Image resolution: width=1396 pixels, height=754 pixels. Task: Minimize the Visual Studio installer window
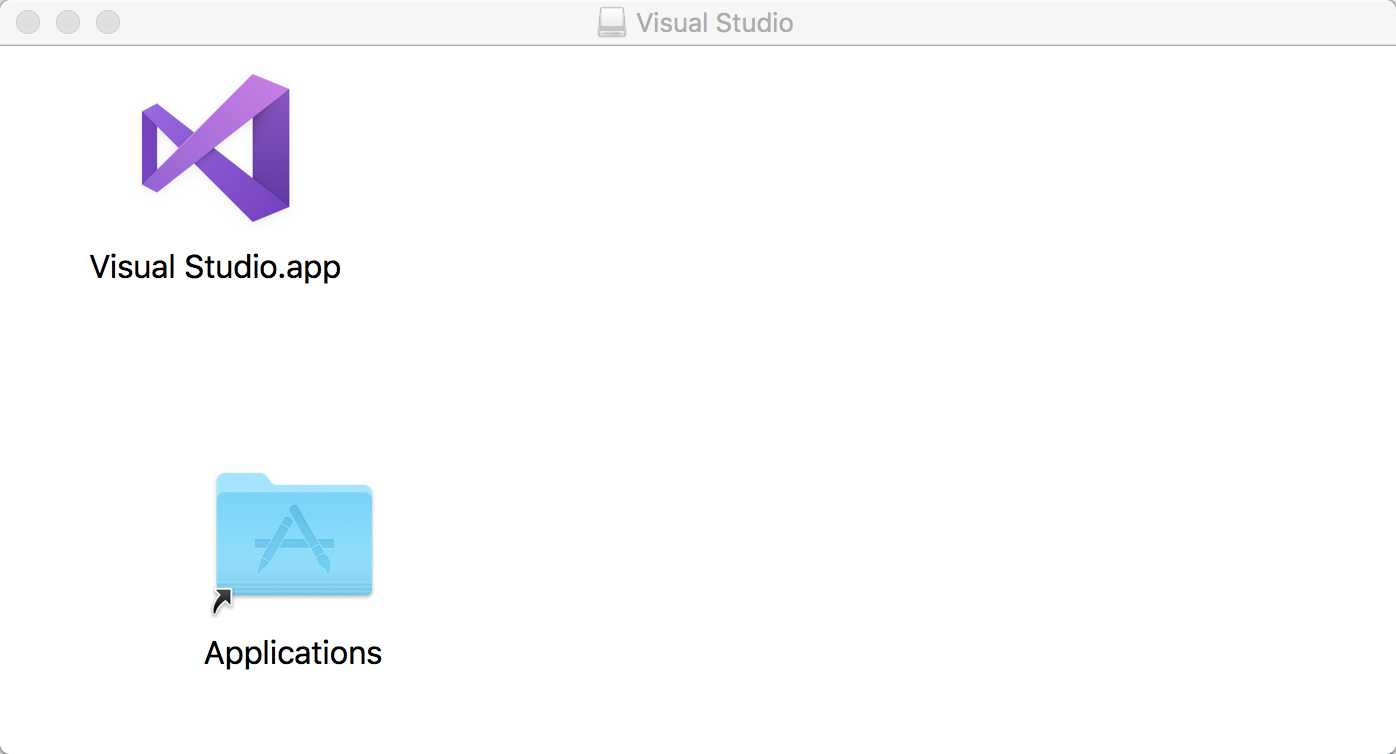pyautogui.click(x=68, y=22)
